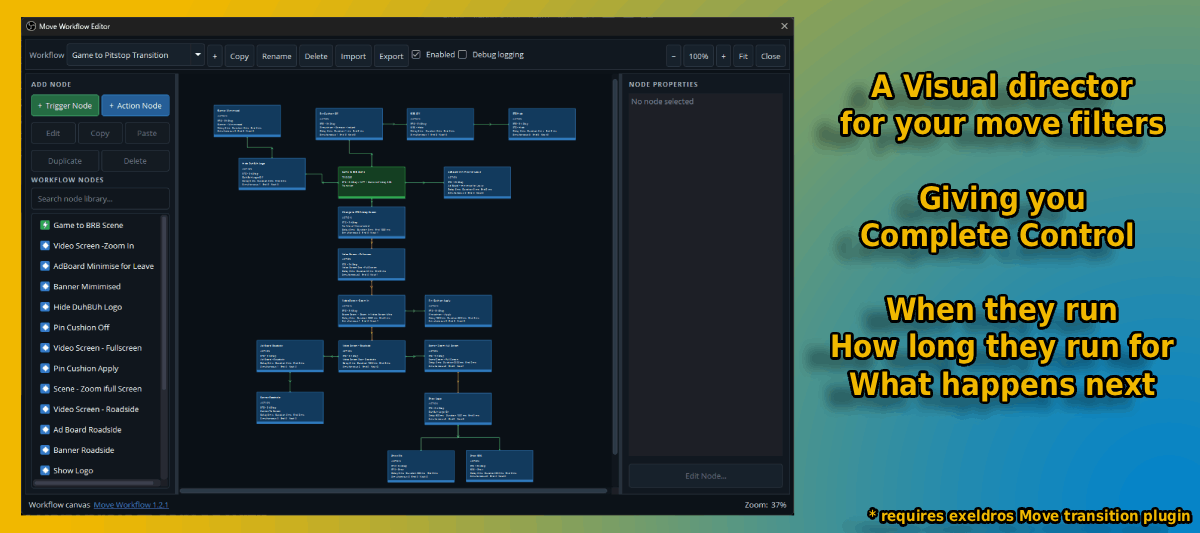
Task: Click the Close button in the toolbar
Action: pos(770,56)
